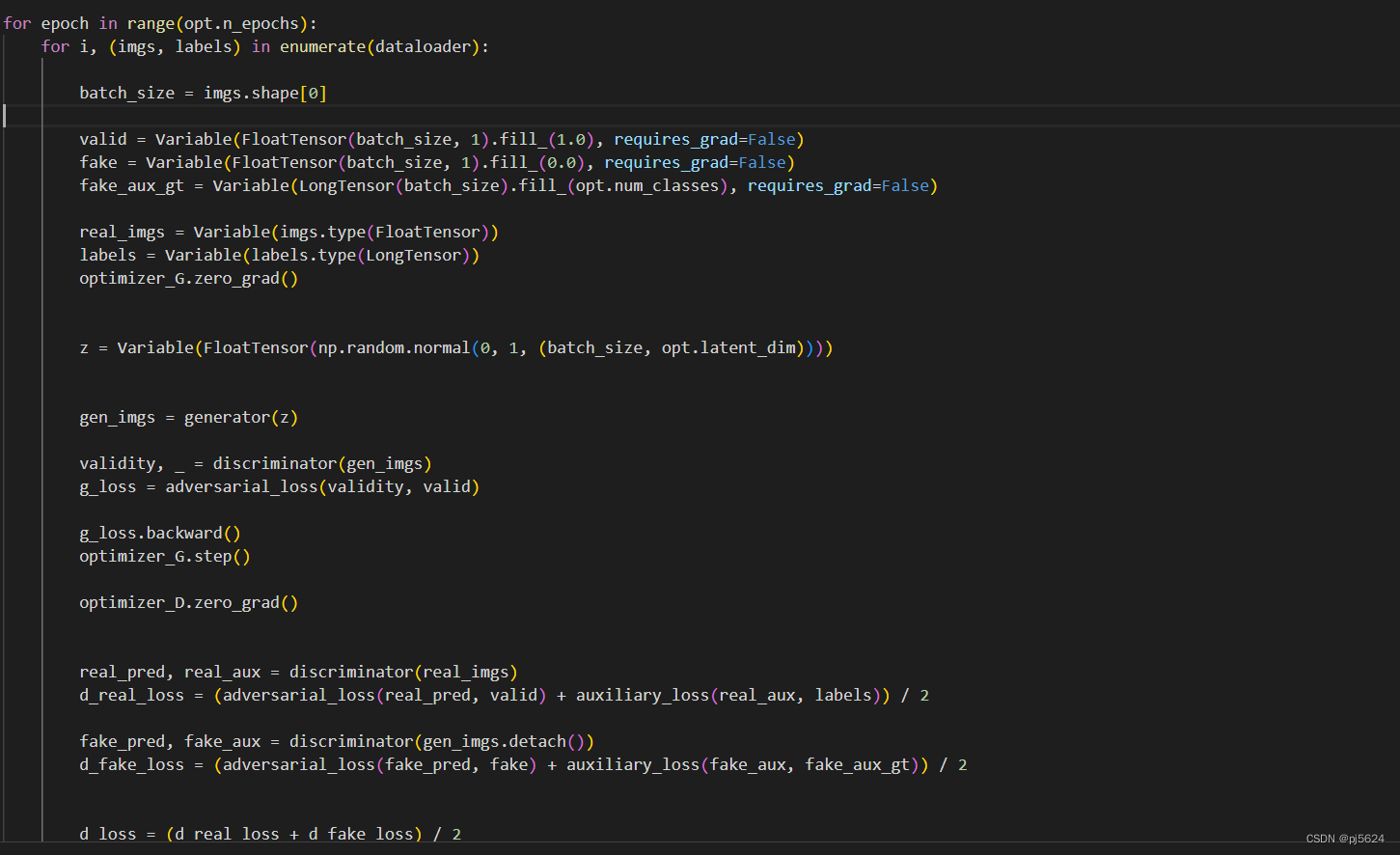Click the line 'optimizer_G.step()'
This screenshot has width=1400, height=855.
point(165,556)
